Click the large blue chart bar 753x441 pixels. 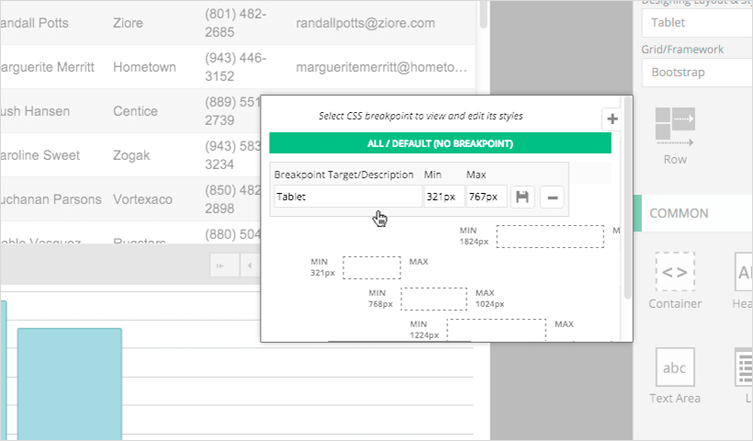tap(70, 384)
